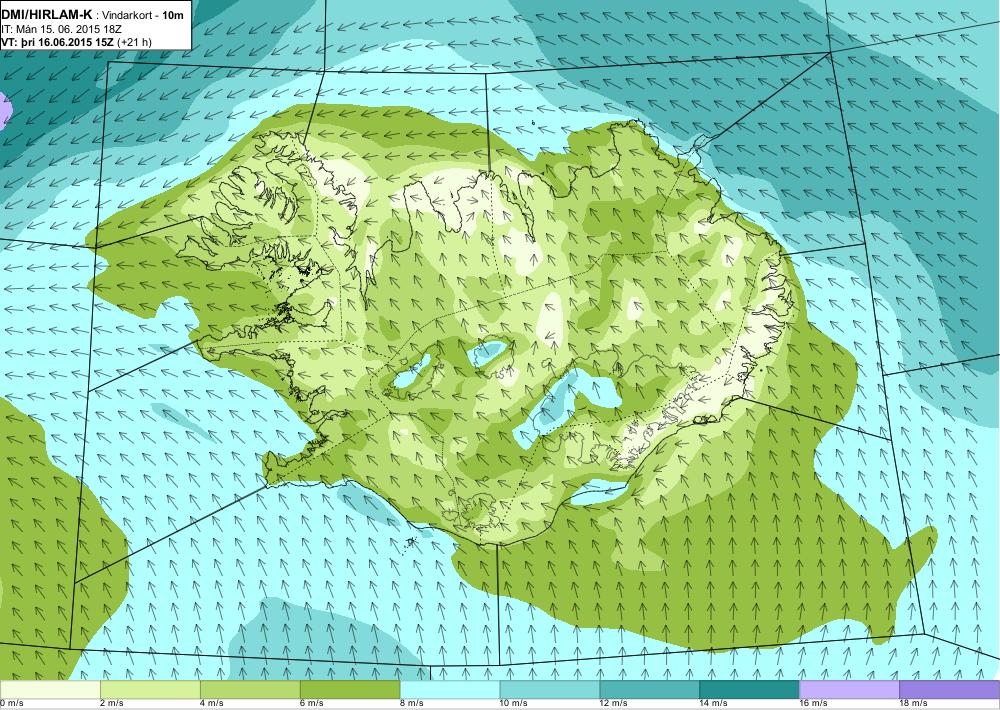Viewport: 1000px width, 710px height.
Task: Select the olive green 6–8 m/s legend swatch
Action: click(x=350, y=690)
